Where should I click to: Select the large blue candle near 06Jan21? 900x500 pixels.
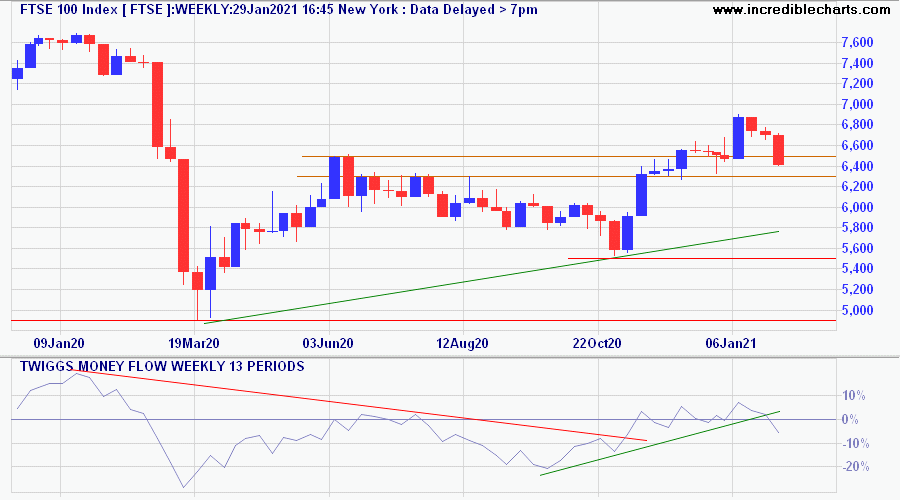[x=738, y=138]
